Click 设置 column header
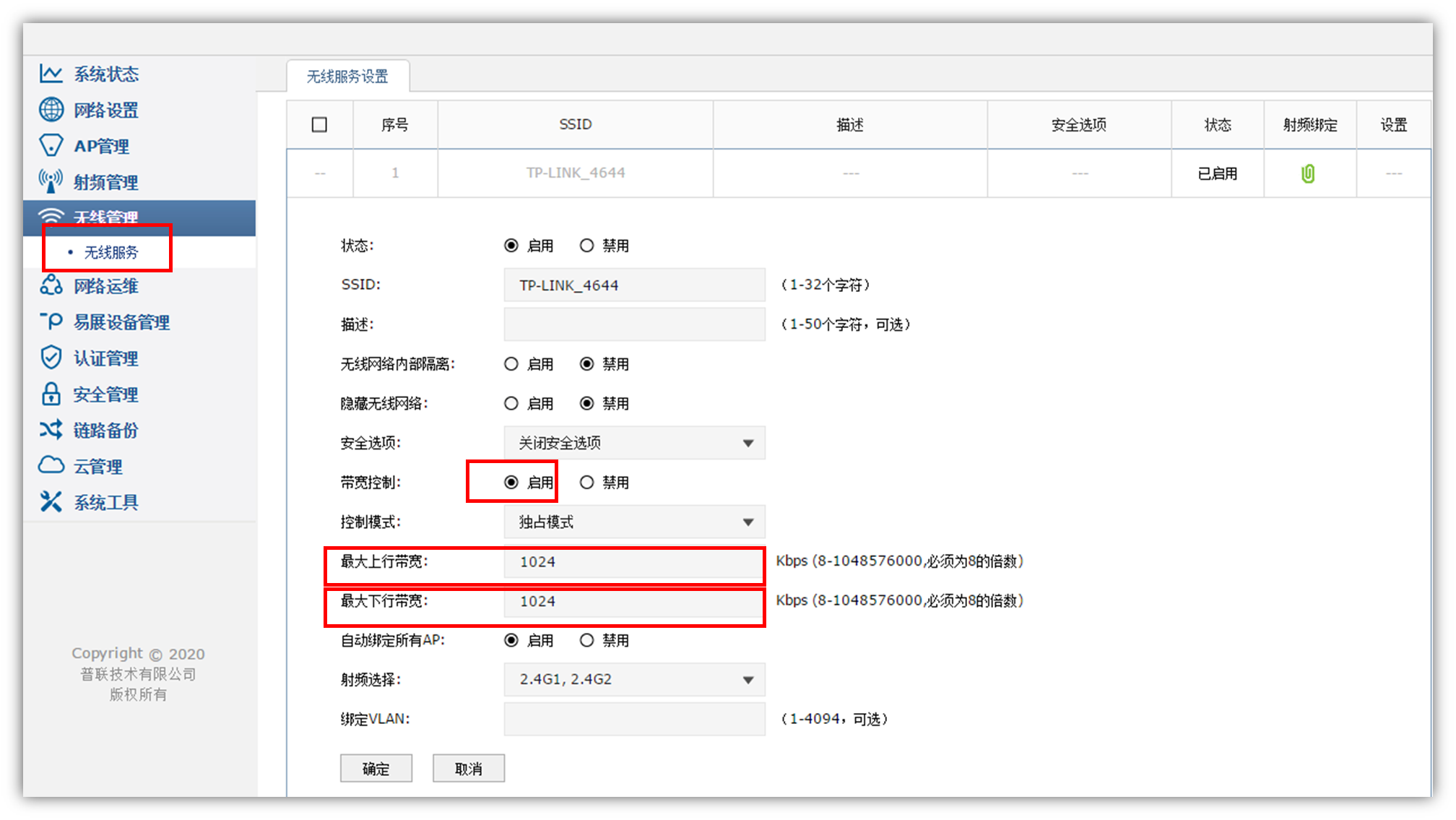This screenshot has height=820, width=1456. point(1393,125)
